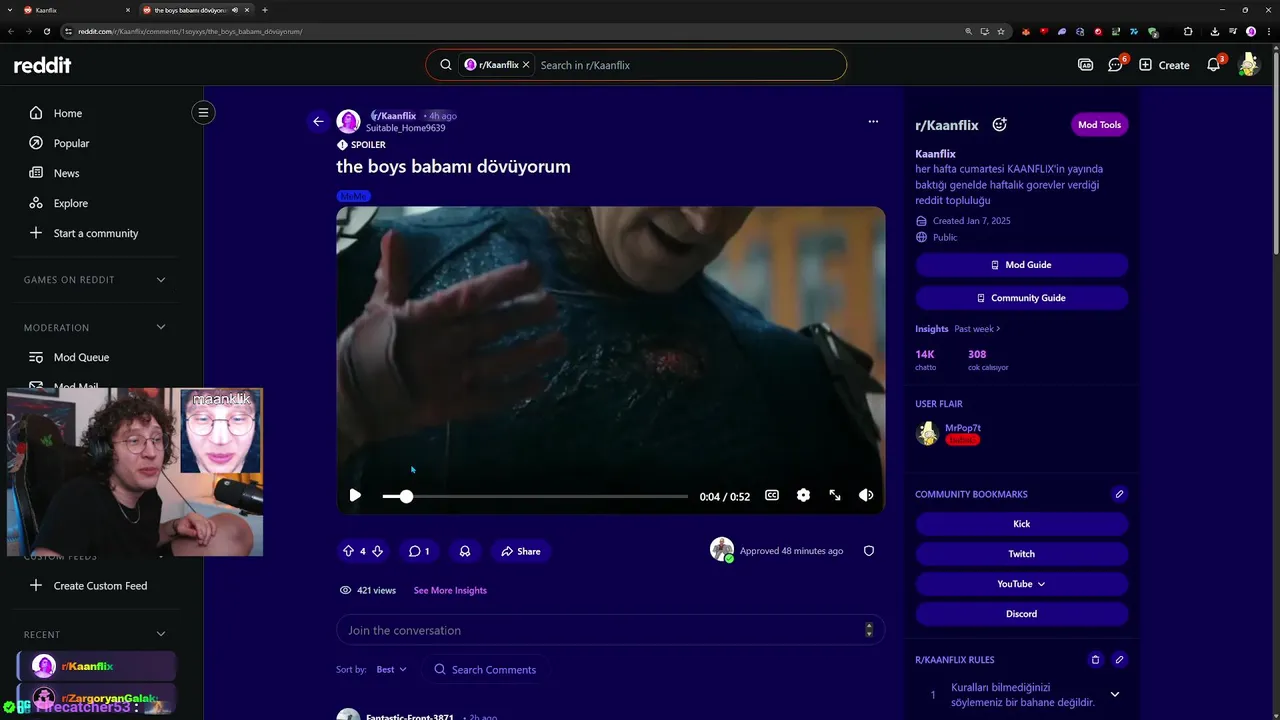Viewport: 1280px width, 720px height.
Task: Toggle closed captions on the video
Action: click(x=772, y=495)
